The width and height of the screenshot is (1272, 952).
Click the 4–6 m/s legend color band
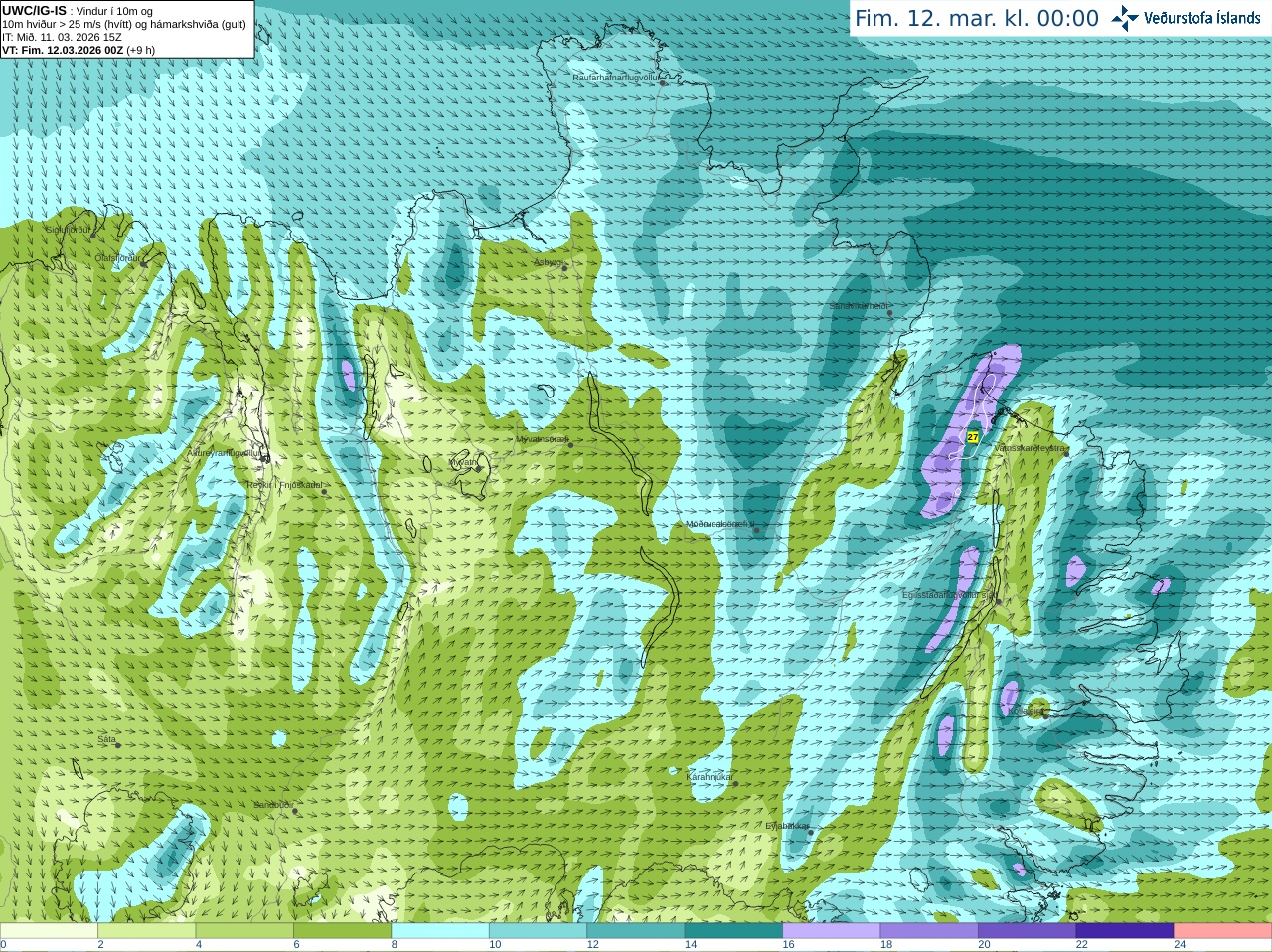[244, 931]
